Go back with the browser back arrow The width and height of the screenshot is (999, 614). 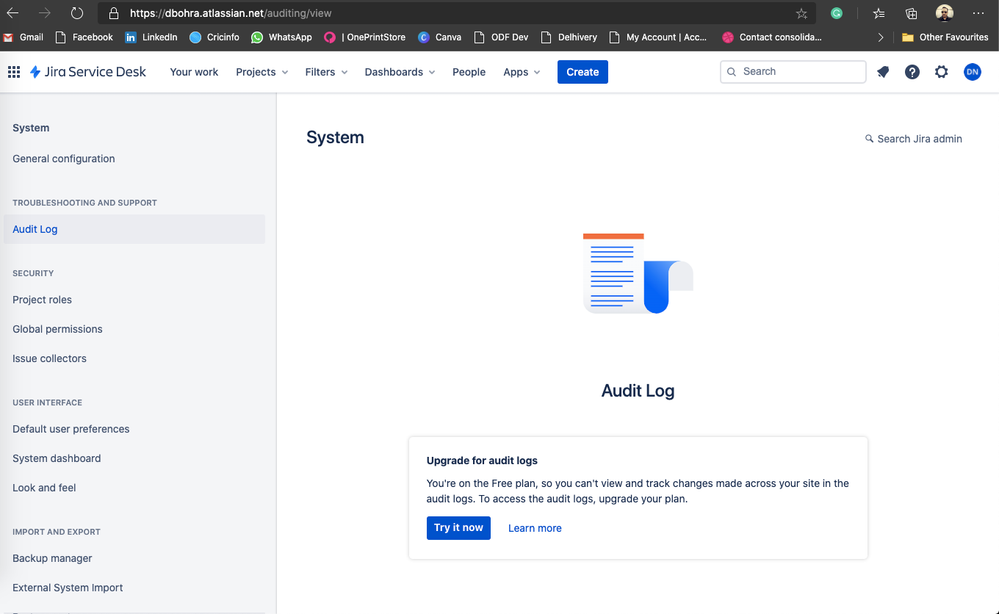[13, 13]
